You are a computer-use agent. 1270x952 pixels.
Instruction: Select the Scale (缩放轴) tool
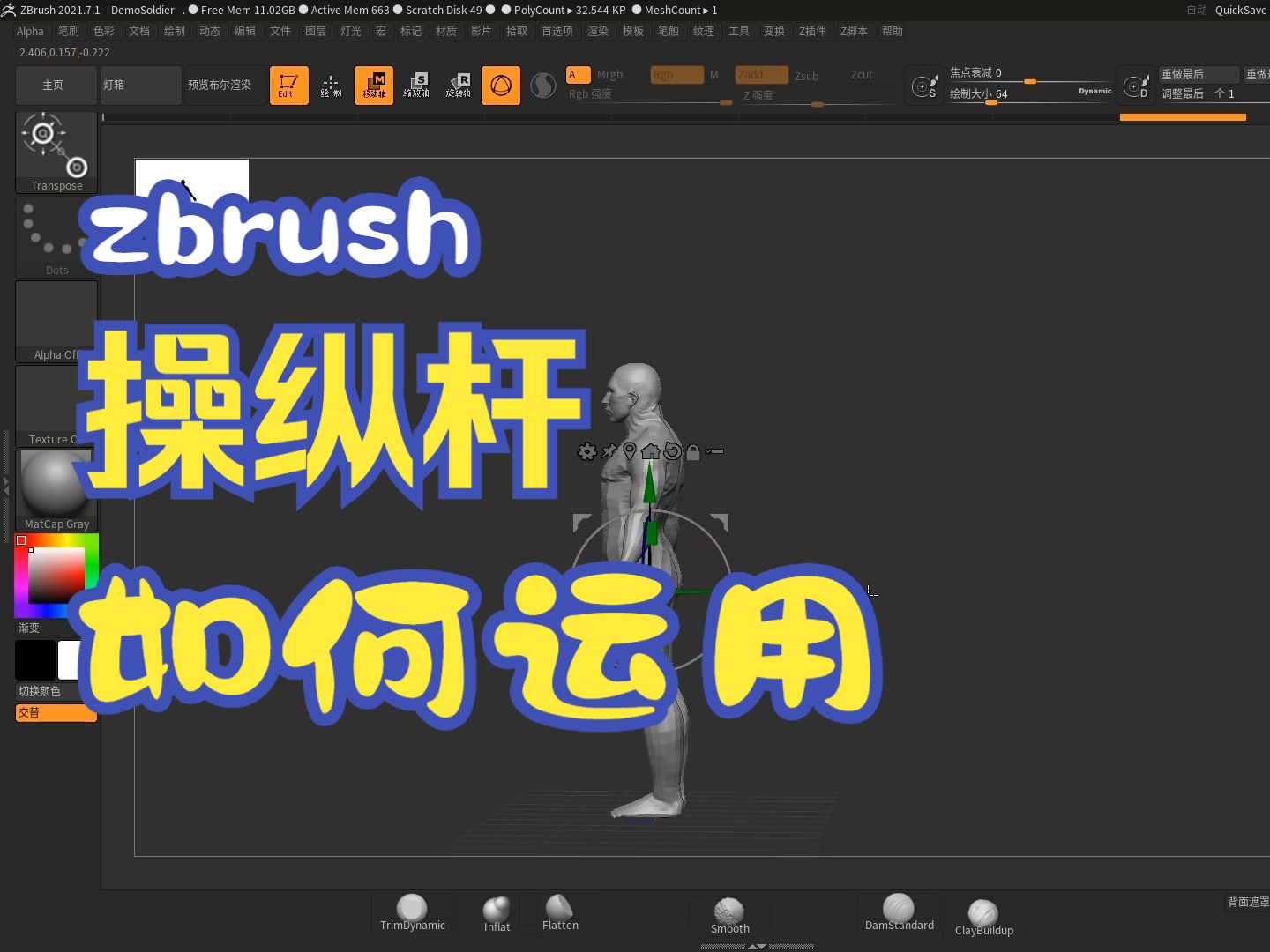[x=417, y=86]
